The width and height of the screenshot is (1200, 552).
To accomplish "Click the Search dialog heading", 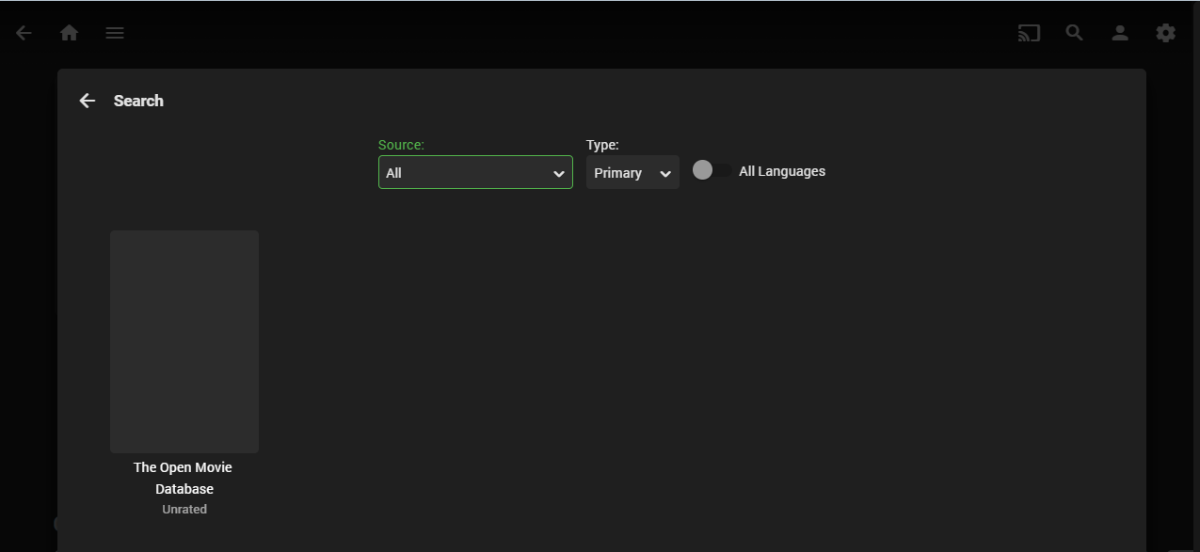I will (138, 100).
